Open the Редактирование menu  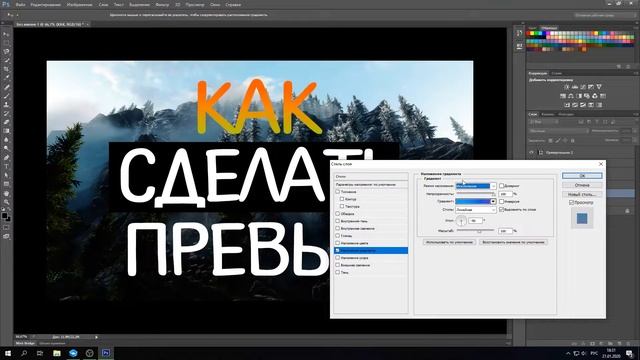(x=46, y=5)
